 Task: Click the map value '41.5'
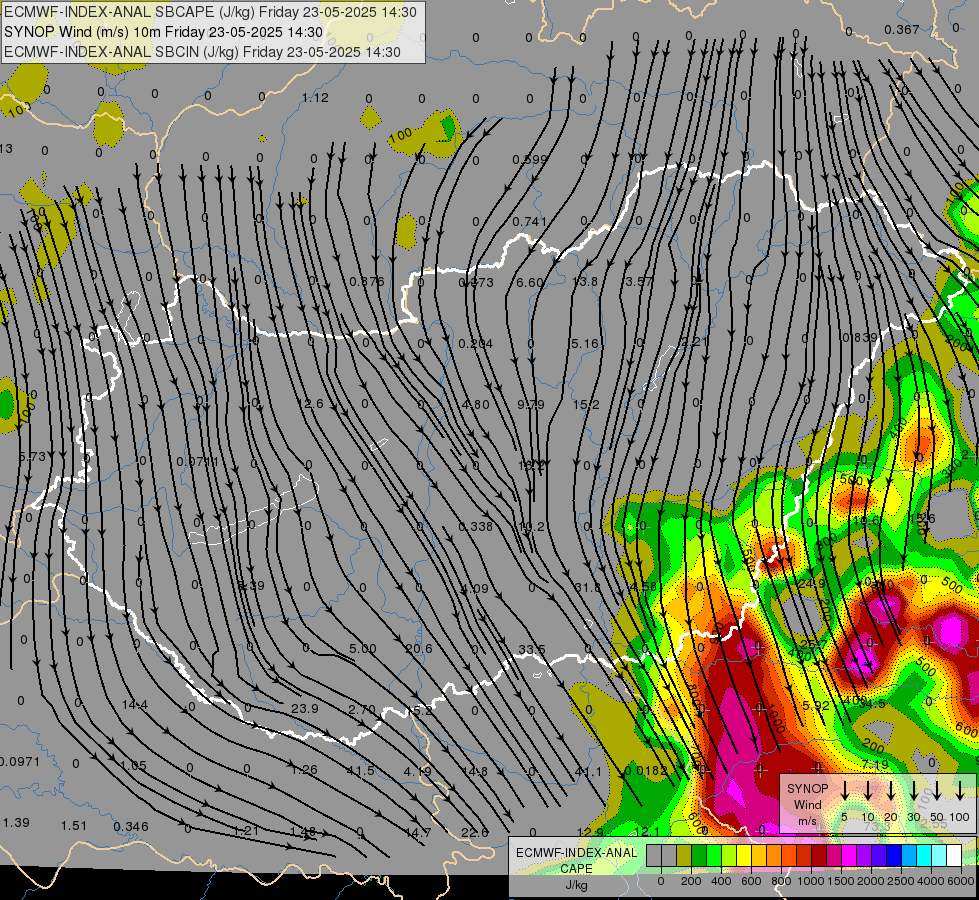point(360,771)
